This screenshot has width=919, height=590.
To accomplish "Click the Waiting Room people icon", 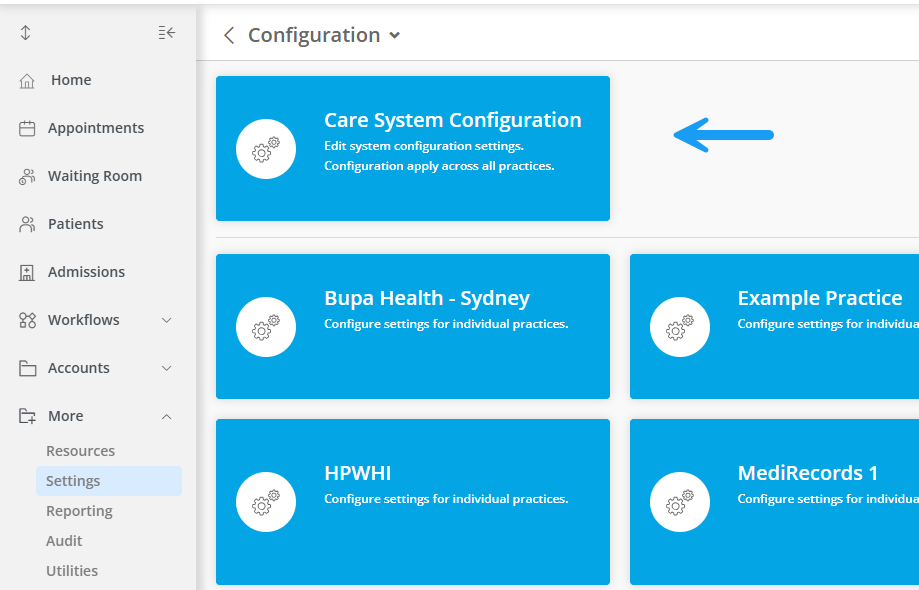I will coord(27,176).
